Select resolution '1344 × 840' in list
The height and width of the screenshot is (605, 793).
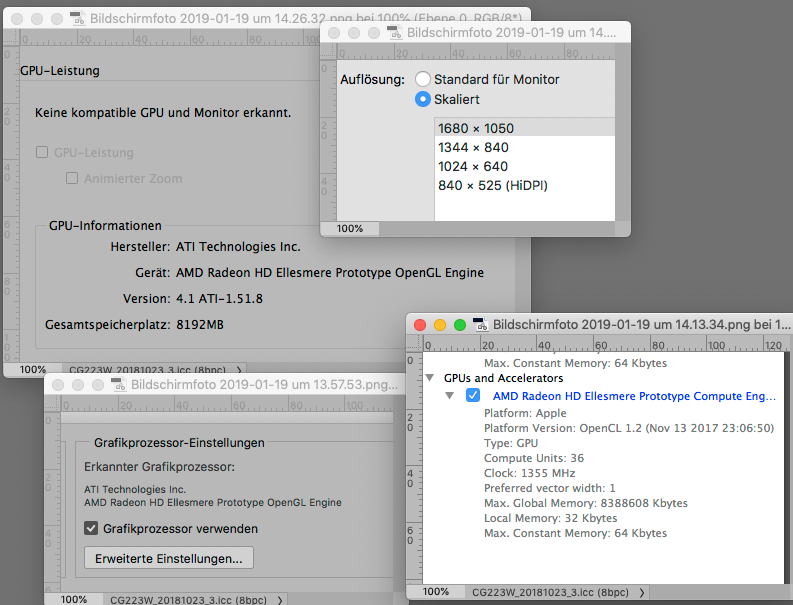point(524,147)
